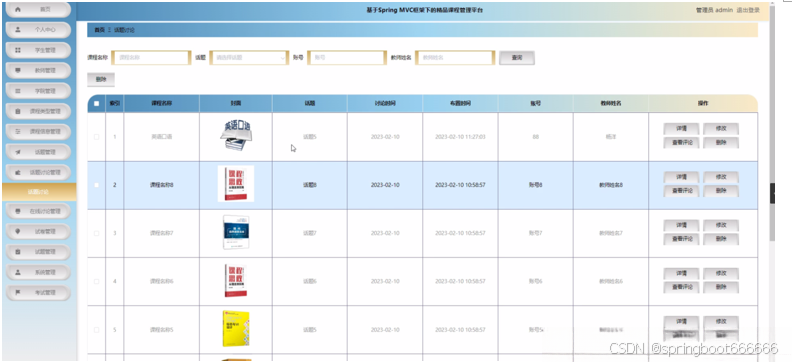
Task: Click 查看评论 for the 课程名称6 row
Action: point(681,287)
